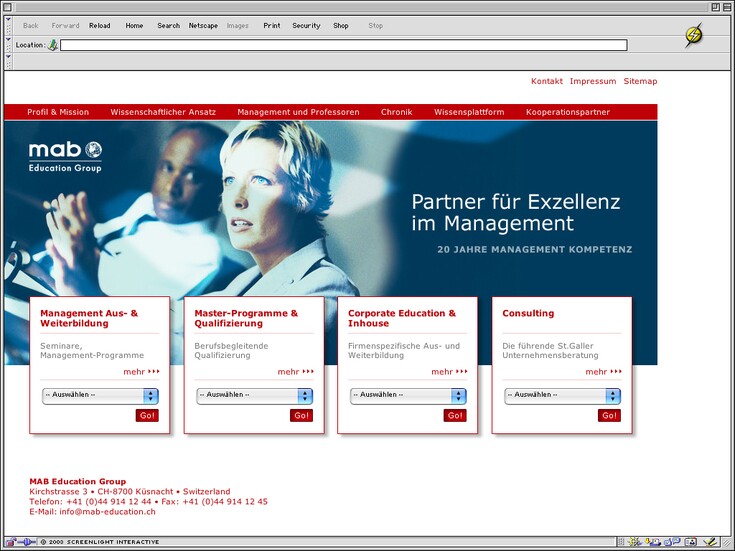735x551 pixels.
Task: Click Go! in Master-Programme & Qualifizierung card
Action: click(x=301, y=415)
